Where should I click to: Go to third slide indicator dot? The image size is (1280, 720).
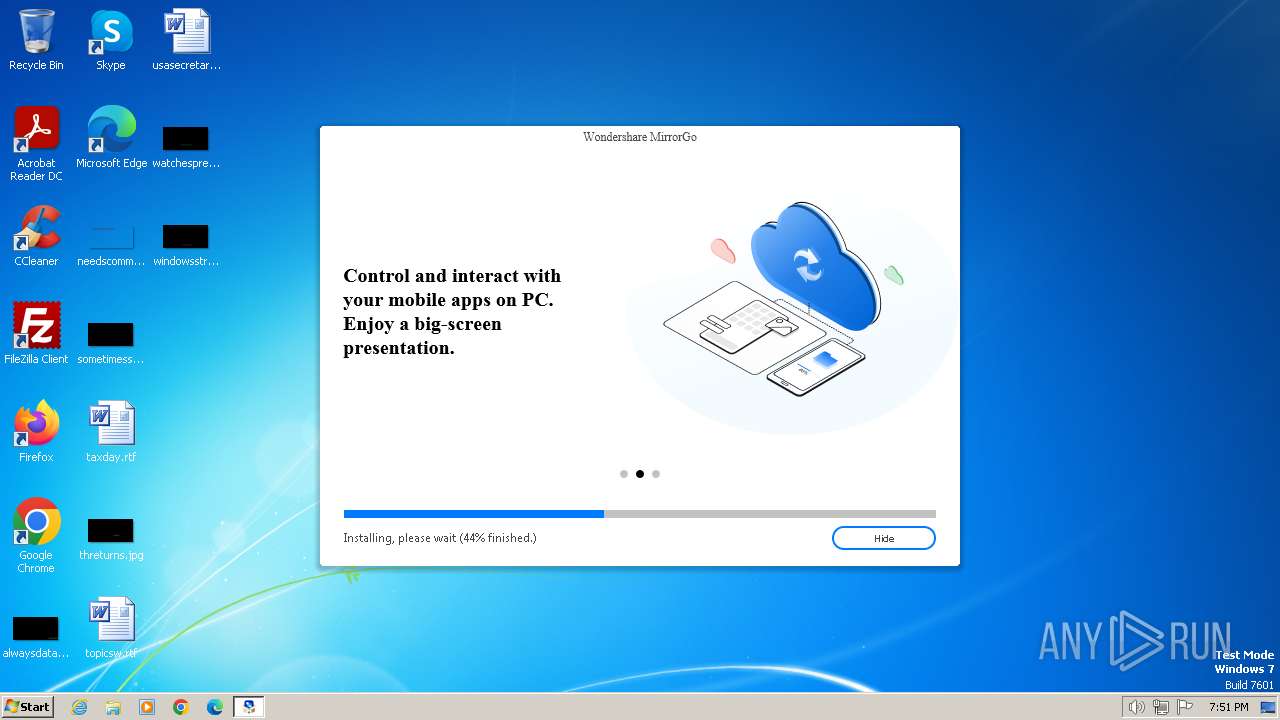pos(656,474)
